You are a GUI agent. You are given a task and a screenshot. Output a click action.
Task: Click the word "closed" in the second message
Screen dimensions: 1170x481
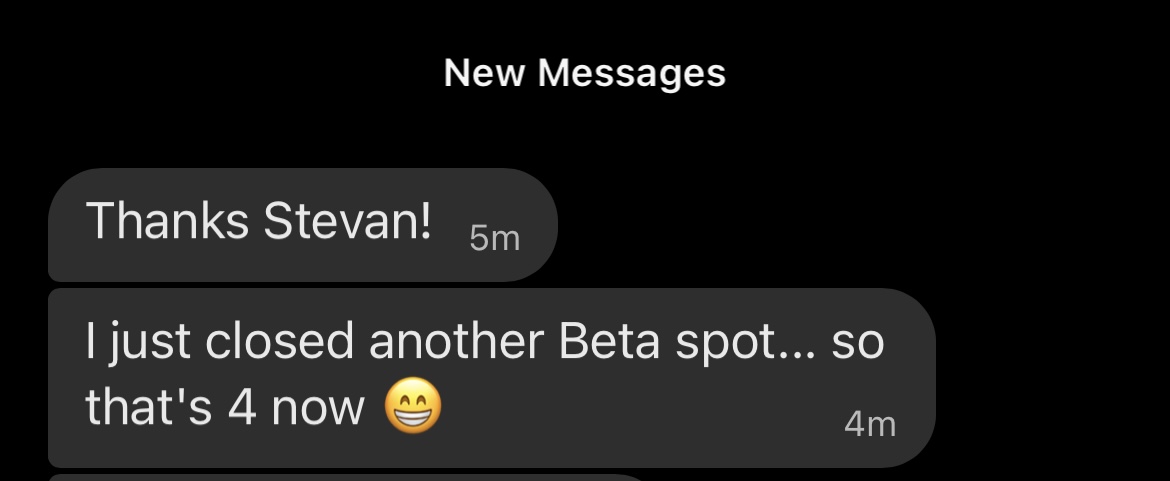point(281,343)
